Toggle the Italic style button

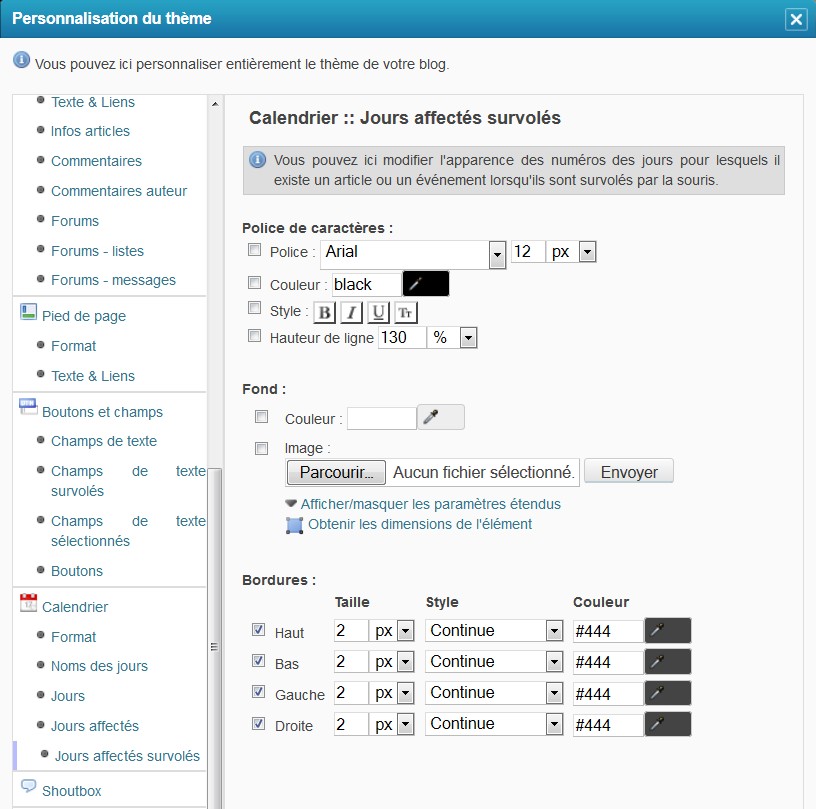(351, 313)
